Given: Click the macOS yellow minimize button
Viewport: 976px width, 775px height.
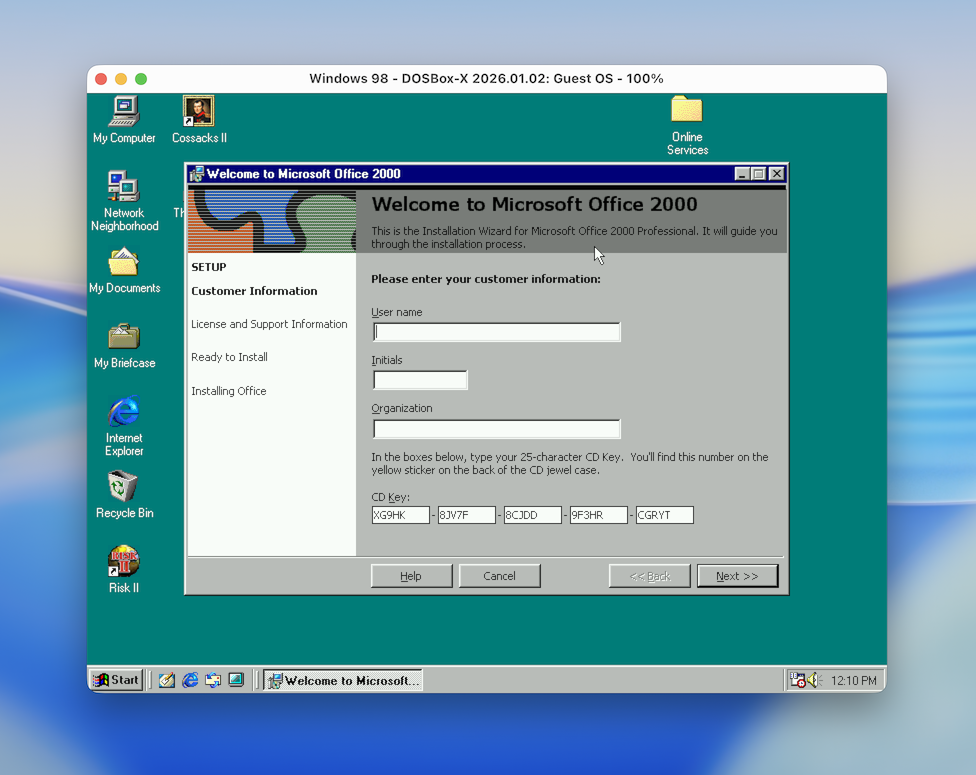Looking at the screenshot, I should [121, 79].
